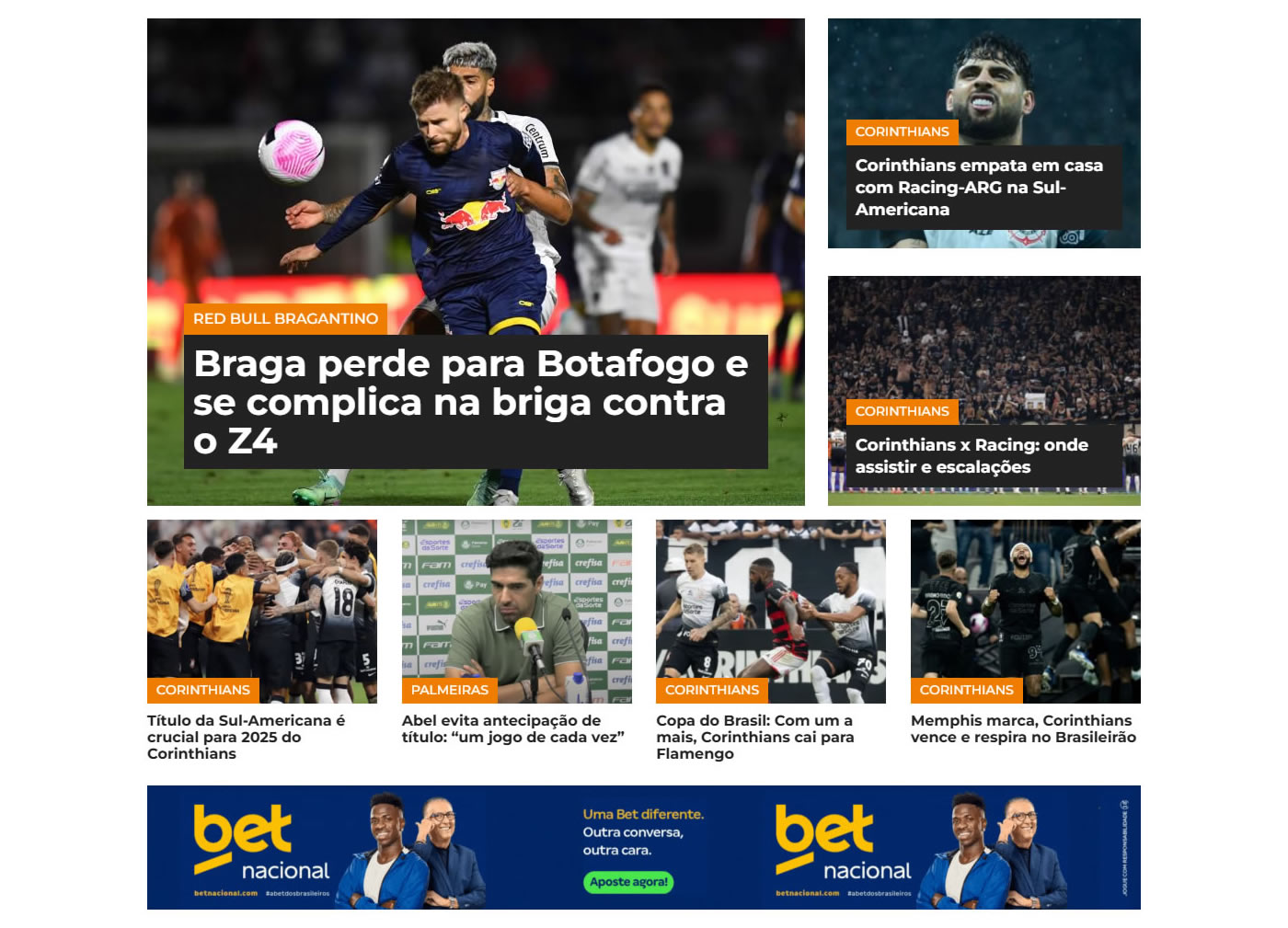
Task: Click the PALMEIRAS category tag
Action: pos(450,690)
